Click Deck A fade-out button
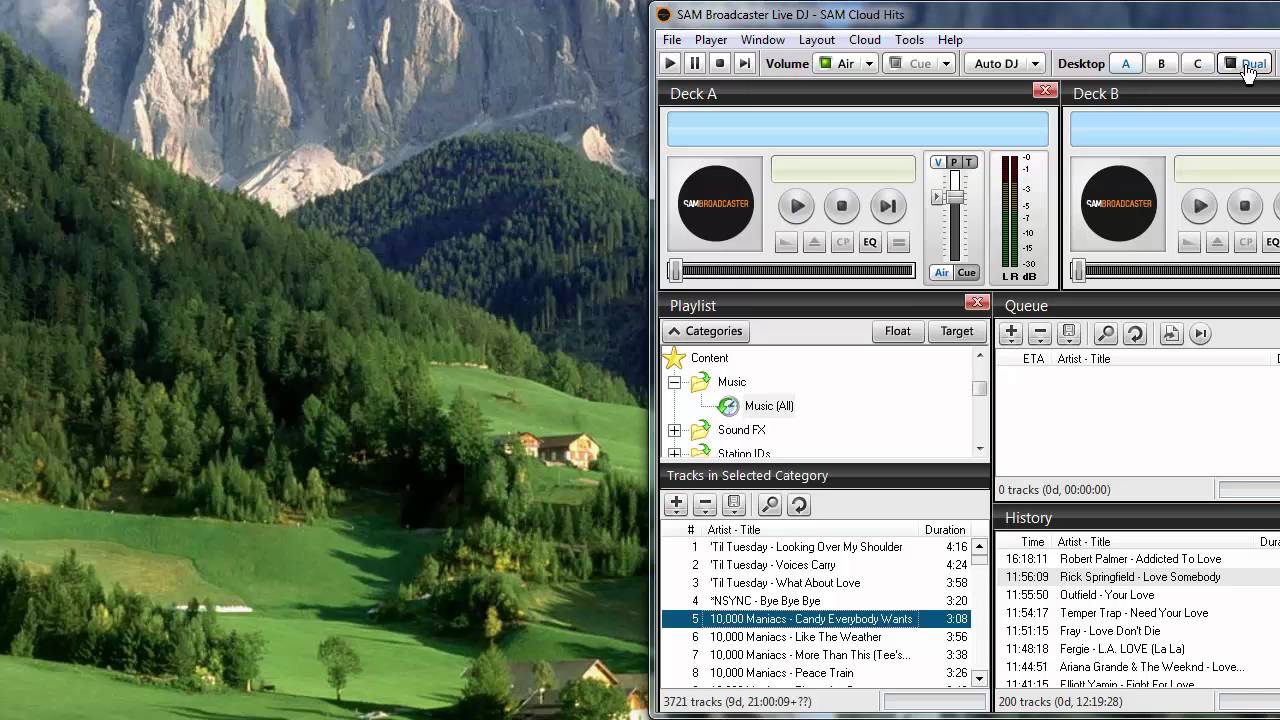 coord(786,242)
